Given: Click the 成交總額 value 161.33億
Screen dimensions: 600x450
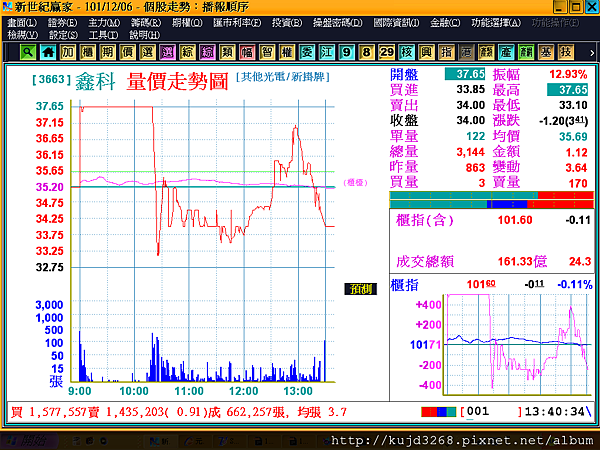Looking at the screenshot, I should tap(522, 261).
